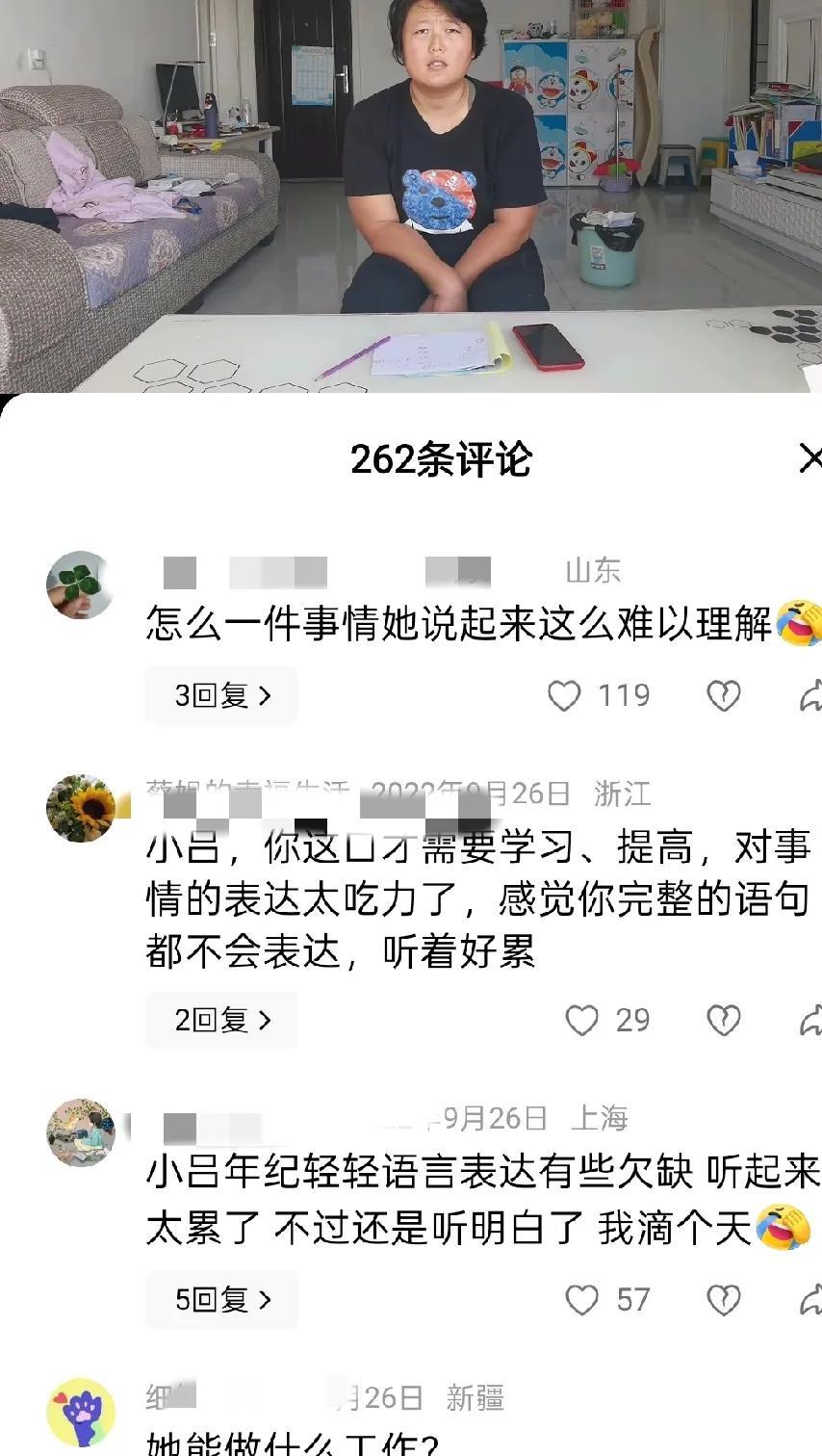Open the blue paw avatar profile

[81, 1412]
